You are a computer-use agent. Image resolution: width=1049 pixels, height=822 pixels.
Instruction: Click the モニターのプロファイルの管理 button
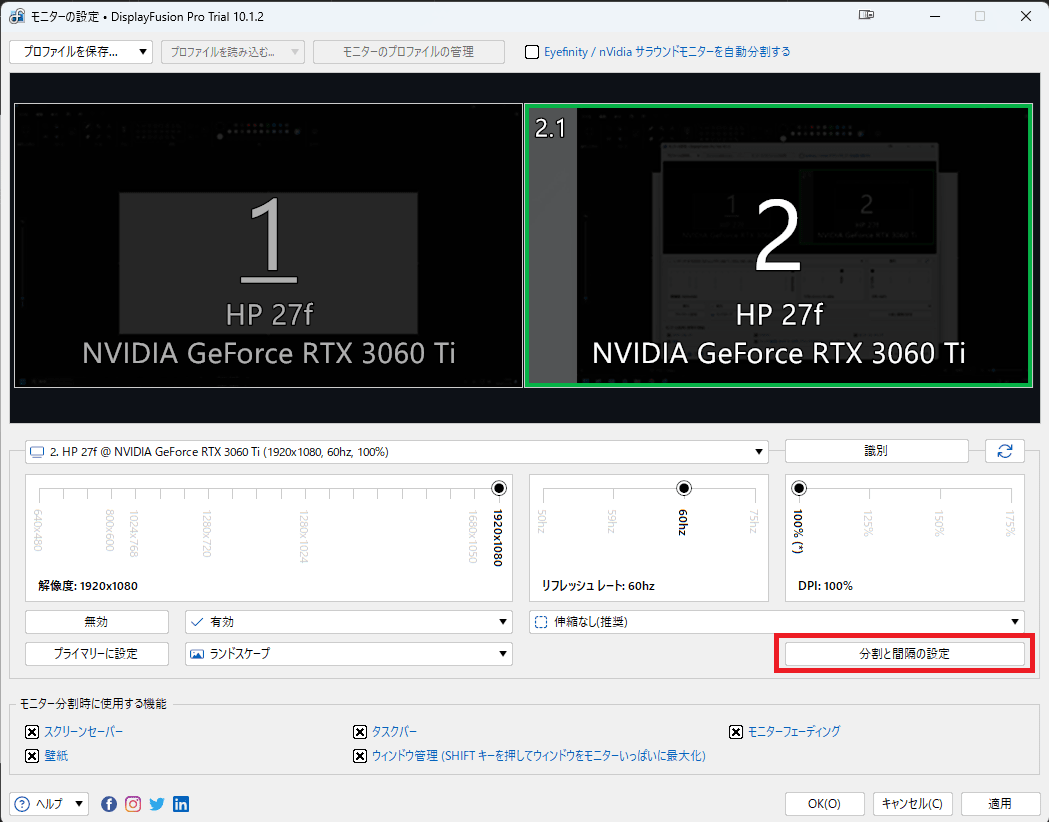409,52
